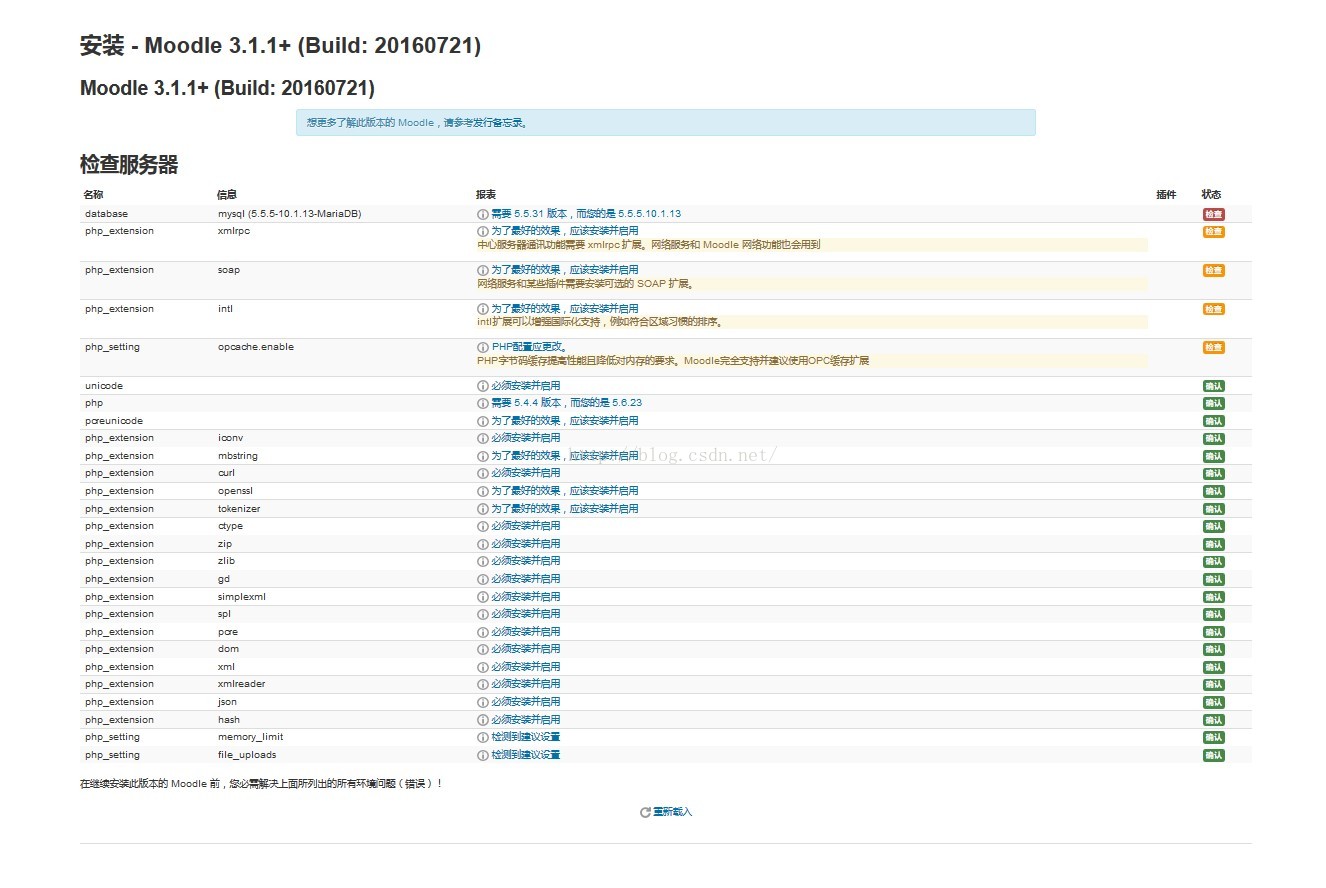The width and height of the screenshot is (1326, 888).
Task: Click the info icon in iconv row
Action: (x=483, y=438)
